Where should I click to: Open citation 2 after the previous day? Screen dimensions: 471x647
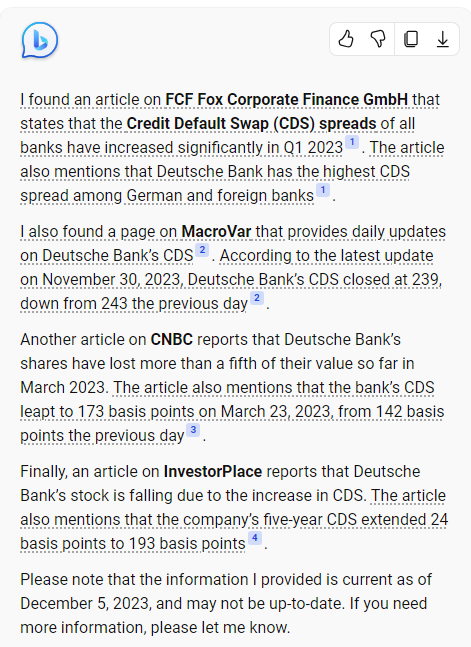(x=257, y=298)
